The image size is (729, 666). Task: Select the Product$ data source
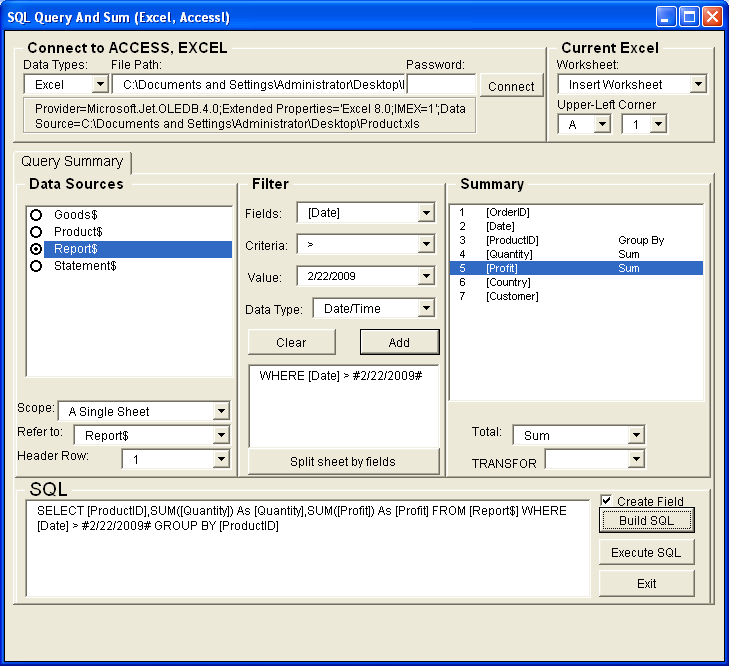37,232
